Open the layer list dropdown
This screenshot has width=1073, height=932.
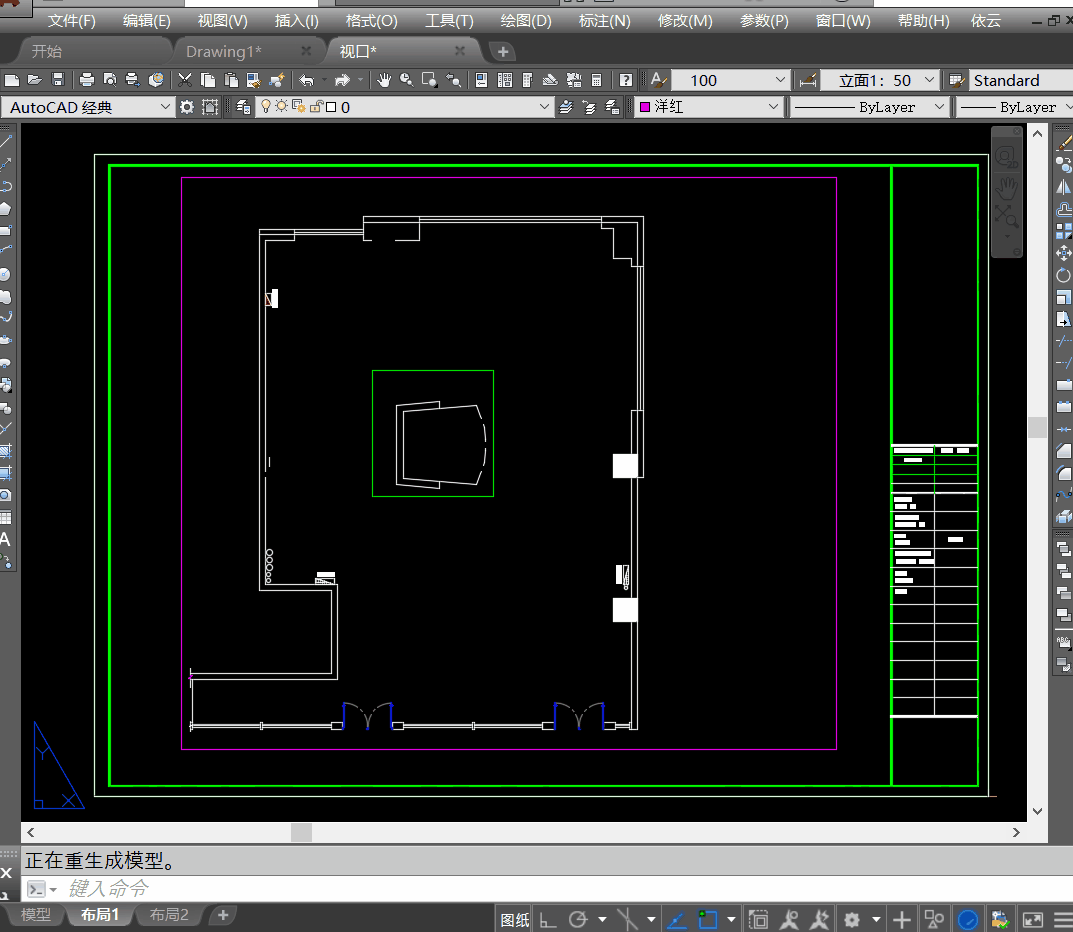tap(404, 107)
